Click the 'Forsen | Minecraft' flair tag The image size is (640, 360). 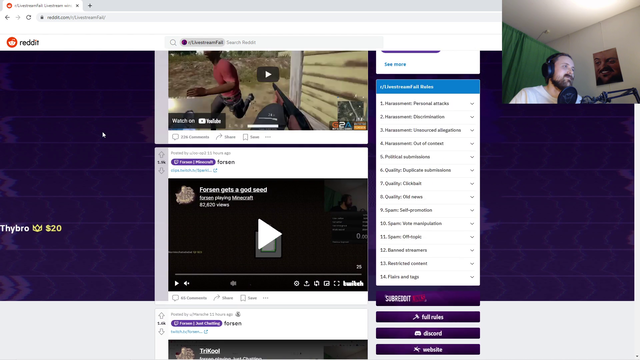pyautogui.click(x=193, y=162)
